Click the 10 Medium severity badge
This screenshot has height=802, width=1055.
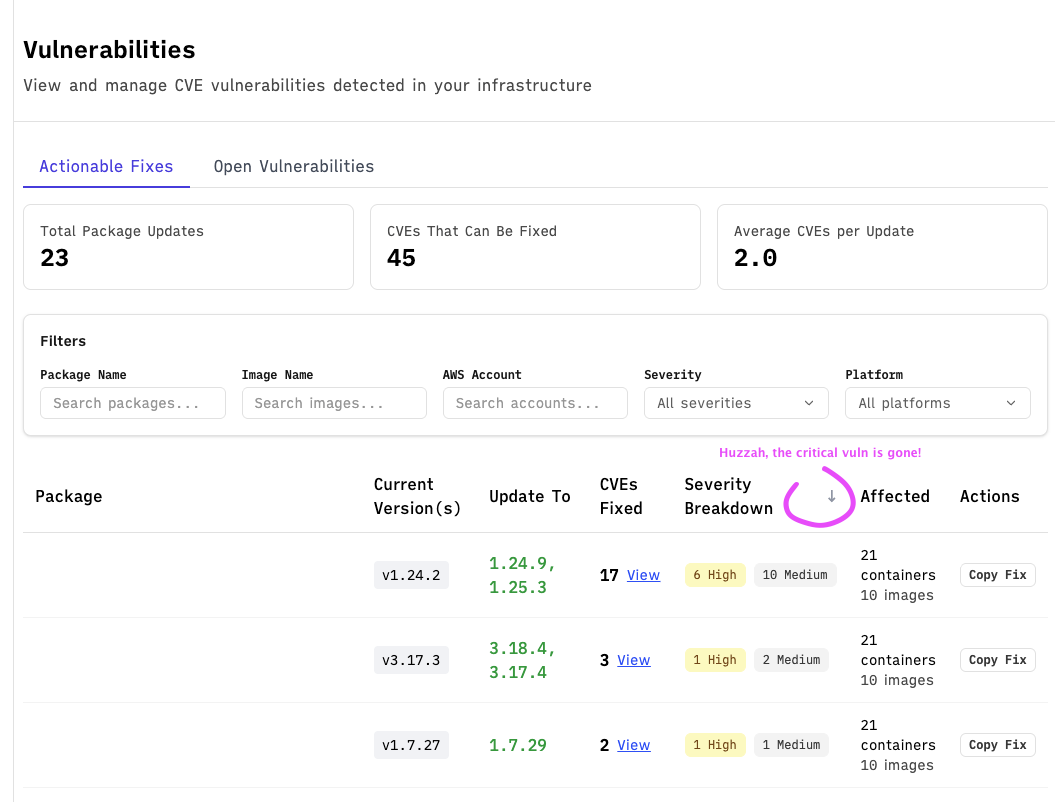point(795,575)
